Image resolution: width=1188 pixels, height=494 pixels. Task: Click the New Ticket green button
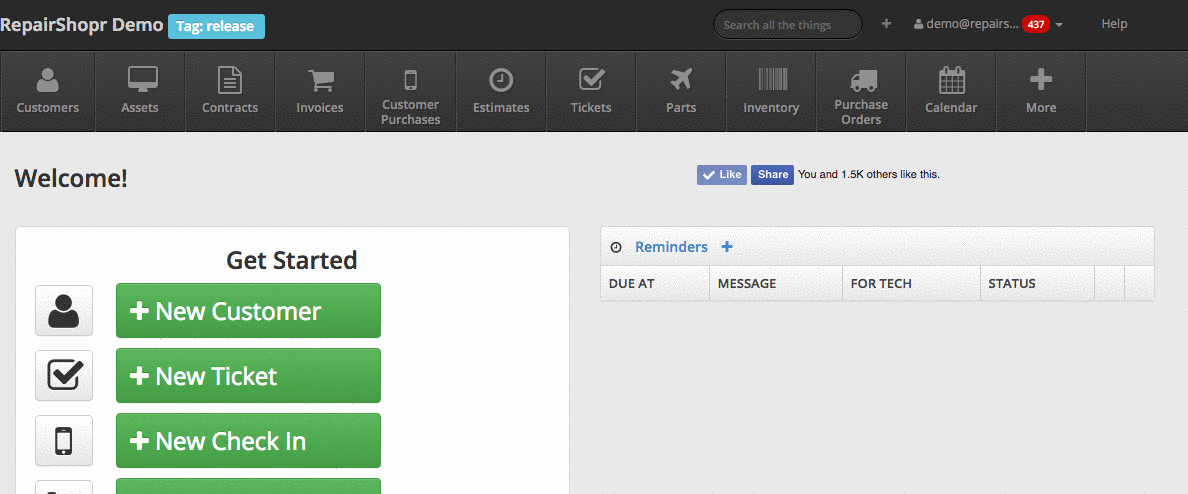click(248, 376)
